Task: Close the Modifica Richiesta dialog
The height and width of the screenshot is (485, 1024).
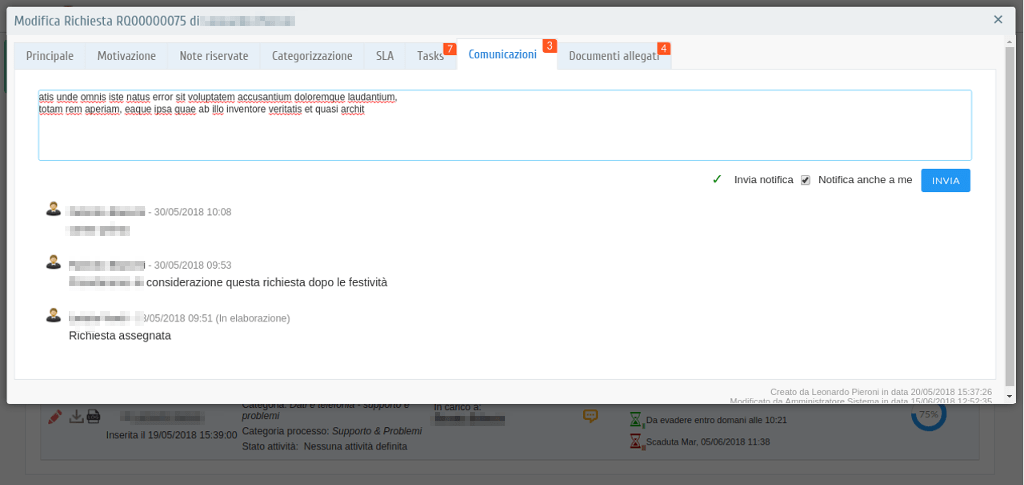Action: (x=997, y=20)
